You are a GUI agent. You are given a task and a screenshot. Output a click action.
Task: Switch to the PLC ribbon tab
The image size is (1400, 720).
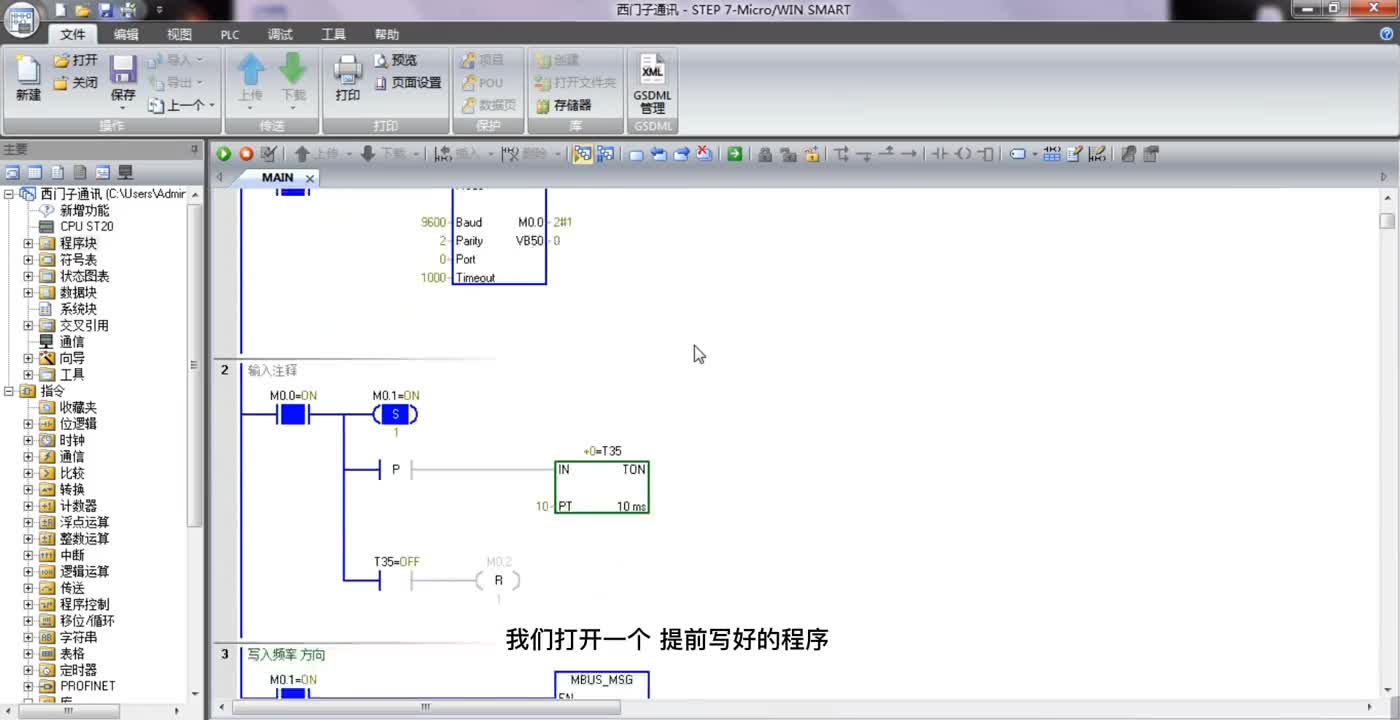tap(230, 34)
